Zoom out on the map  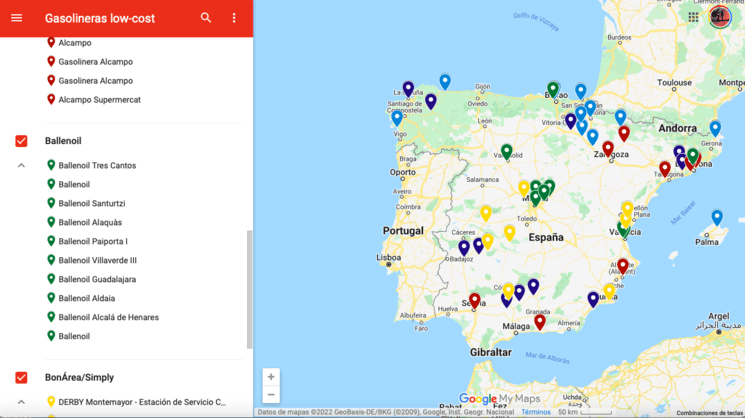click(271, 395)
